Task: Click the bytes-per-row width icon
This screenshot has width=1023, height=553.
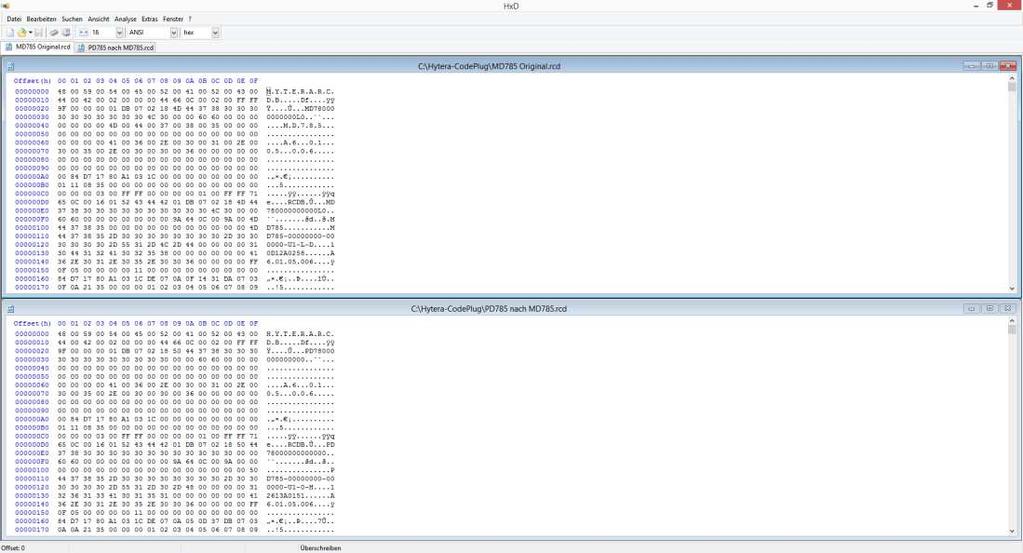Action: (84, 32)
